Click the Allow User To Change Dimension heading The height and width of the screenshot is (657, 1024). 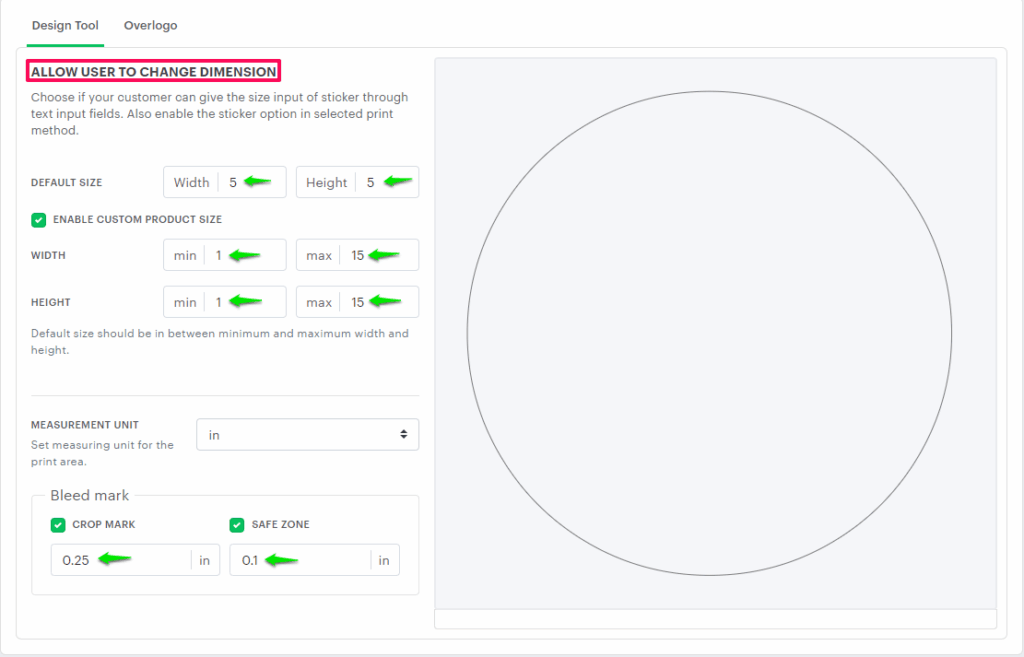coord(154,72)
